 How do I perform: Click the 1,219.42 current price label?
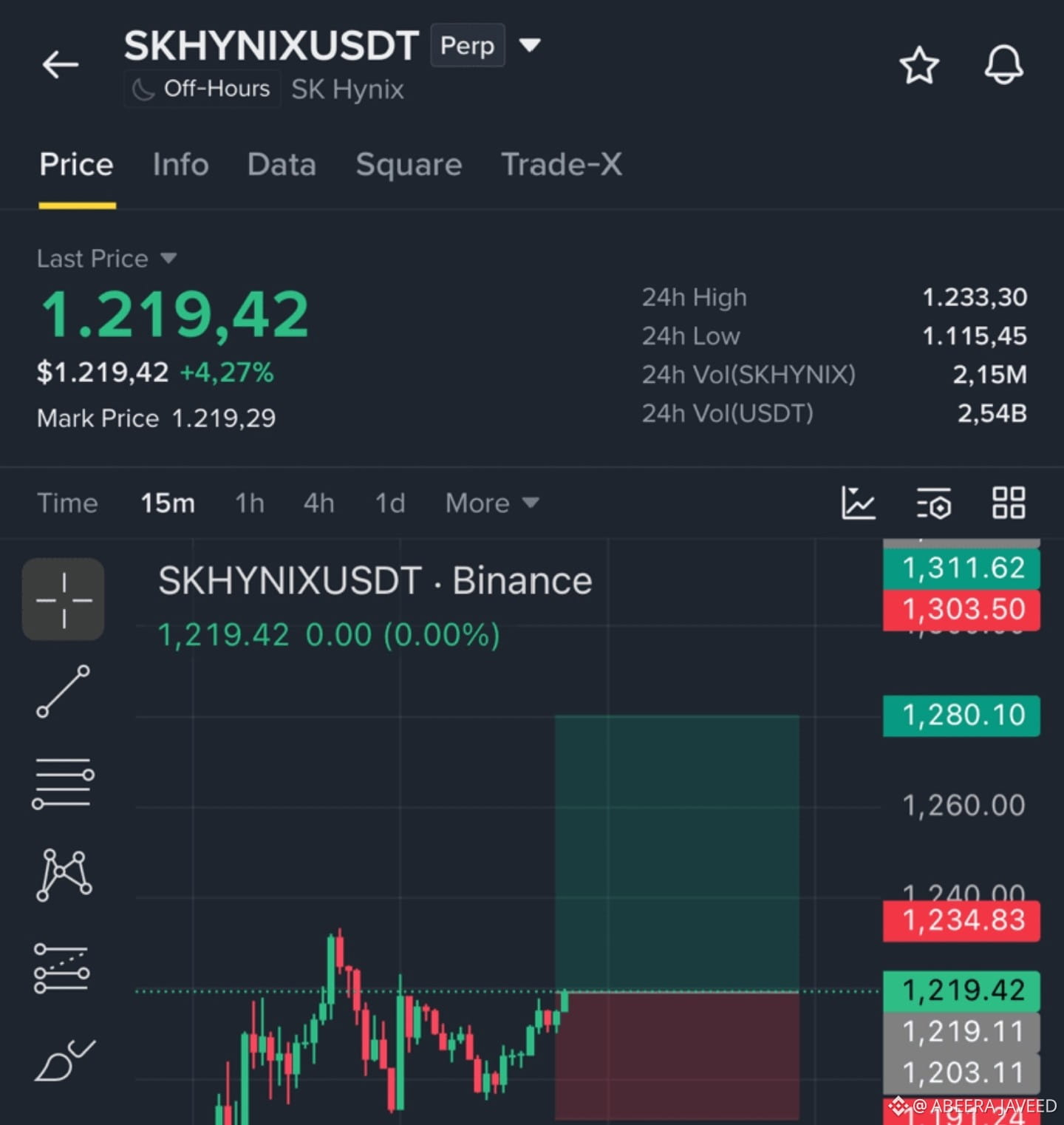961,990
